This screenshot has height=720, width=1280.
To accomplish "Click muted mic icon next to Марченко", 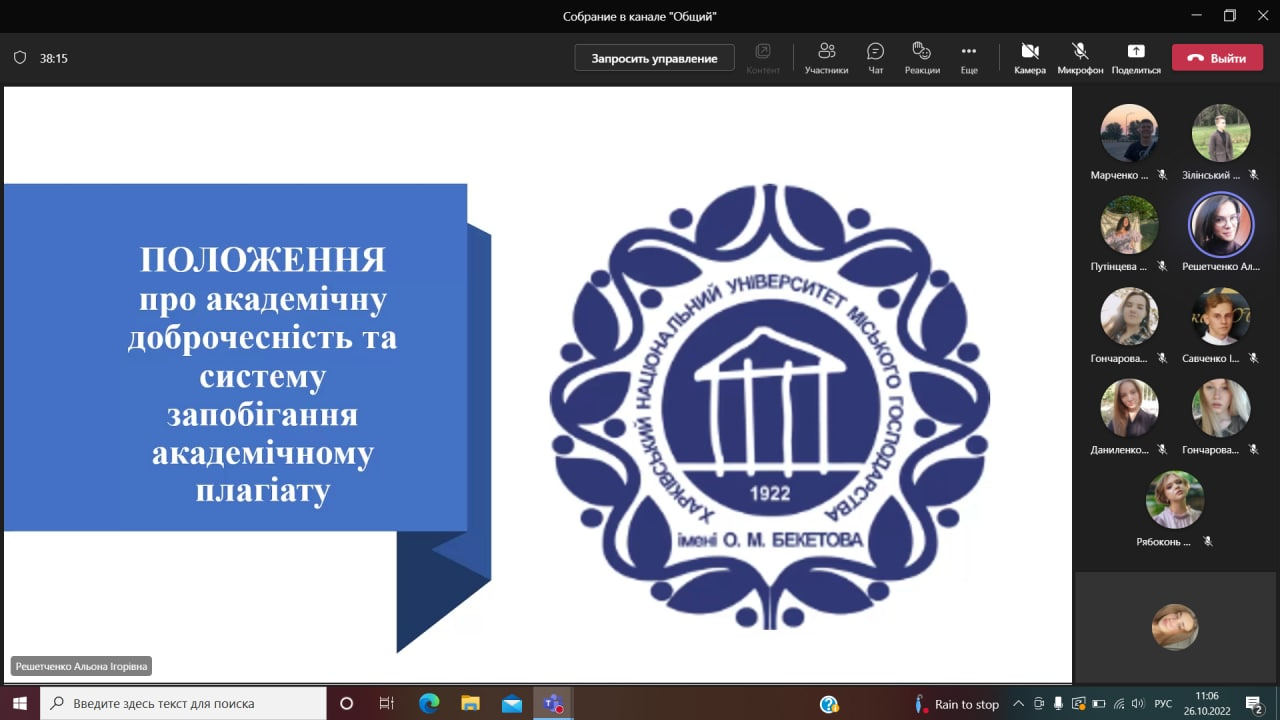I will point(1162,175).
